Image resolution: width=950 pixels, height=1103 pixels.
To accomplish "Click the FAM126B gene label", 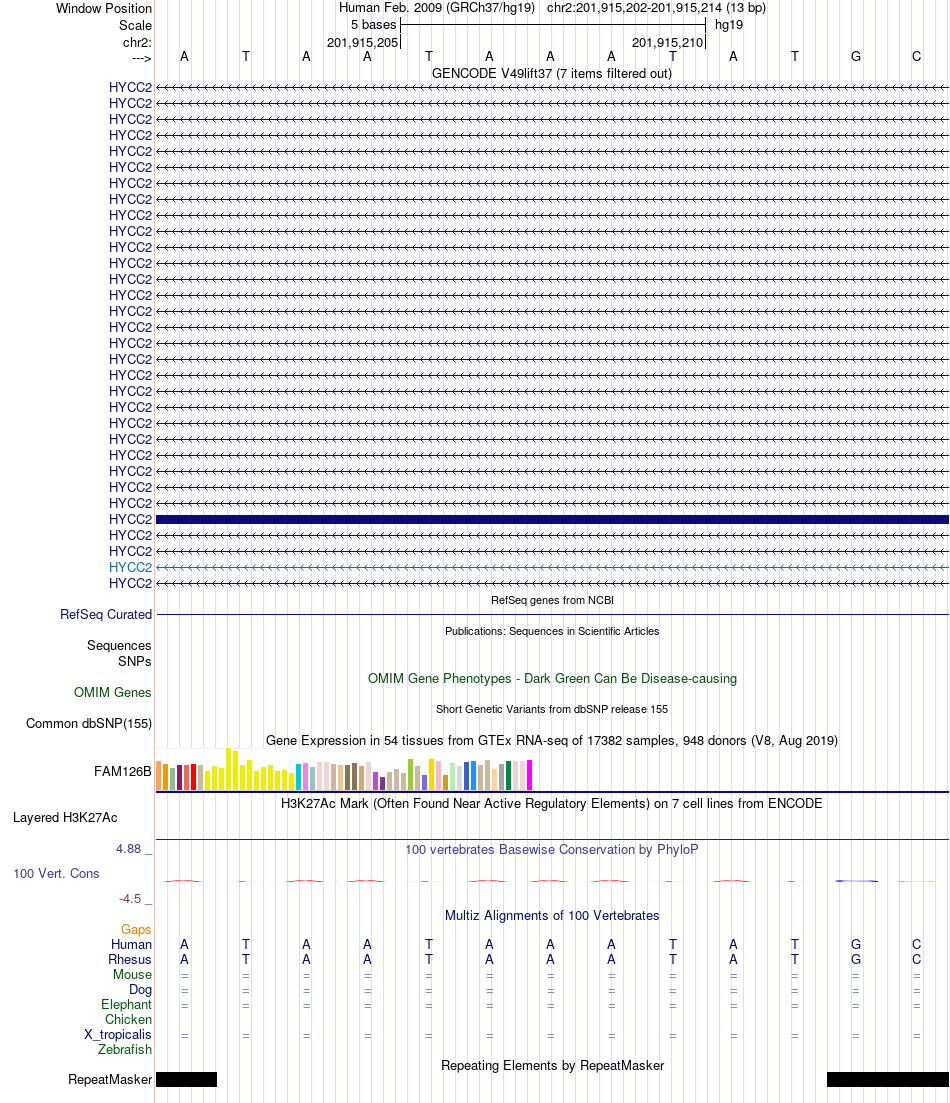I will (x=122, y=772).
